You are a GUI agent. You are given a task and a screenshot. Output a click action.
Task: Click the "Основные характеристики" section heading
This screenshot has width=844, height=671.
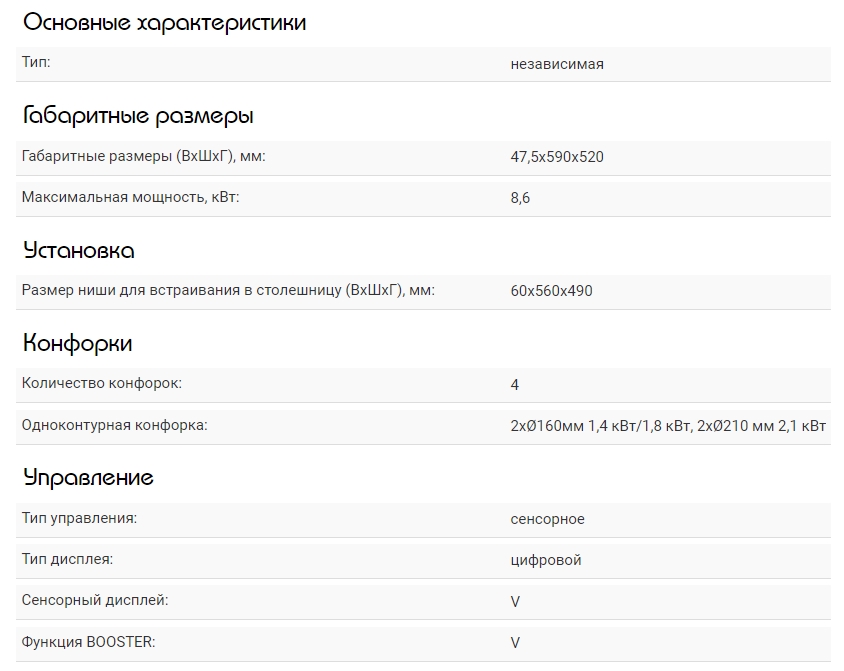point(164,23)
